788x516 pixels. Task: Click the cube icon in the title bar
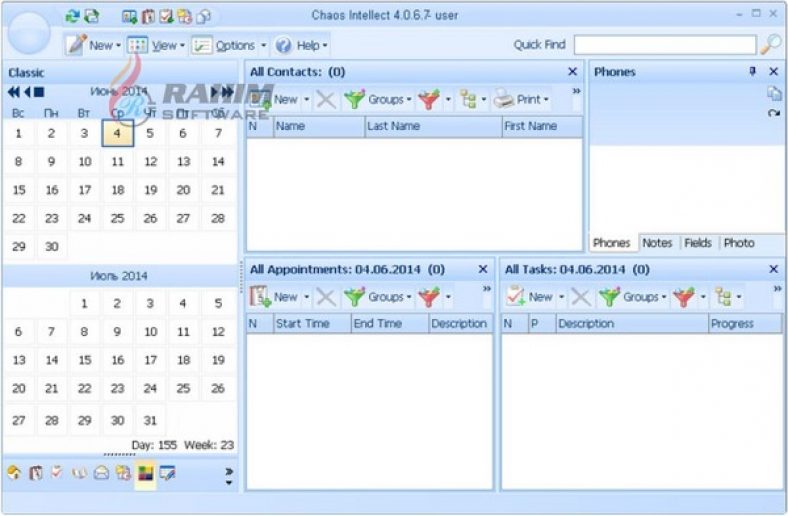tap(204, 17)
